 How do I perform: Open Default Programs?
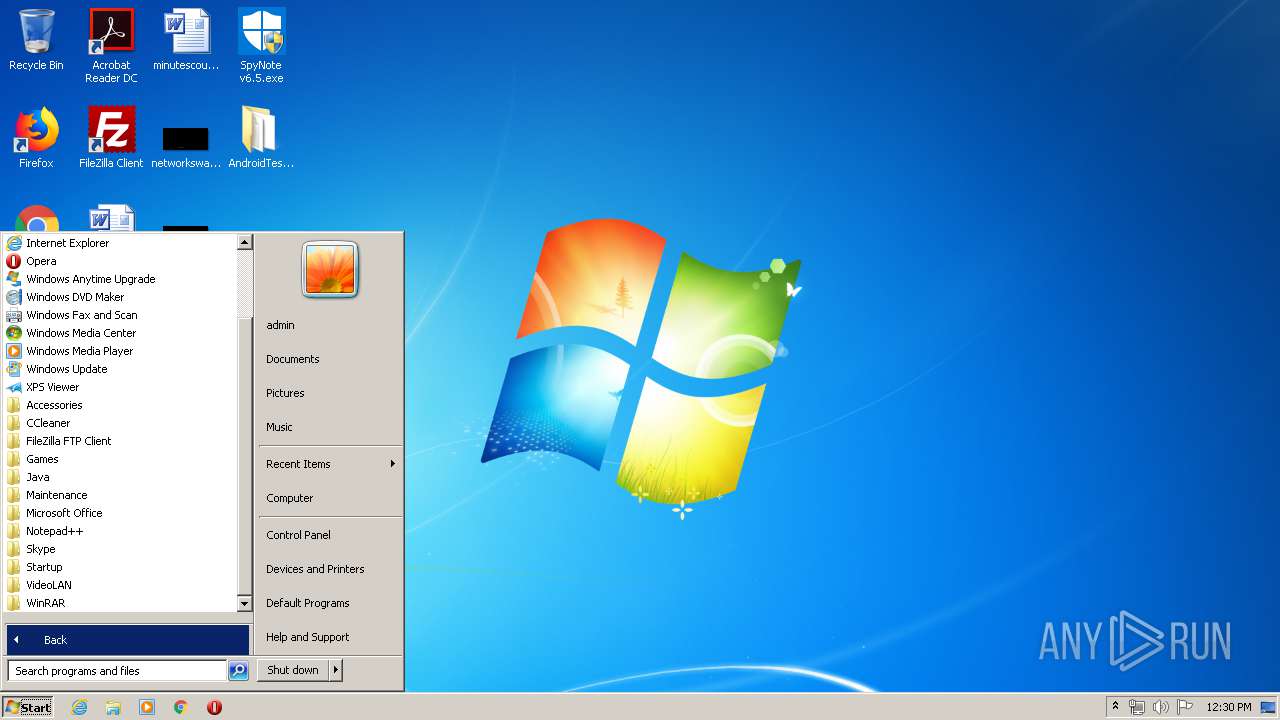point(330,603)
